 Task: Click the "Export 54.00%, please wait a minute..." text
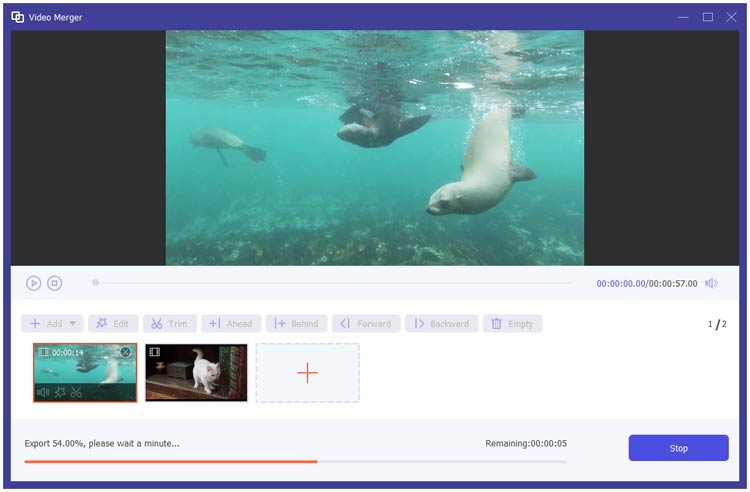pyautogui.click(x=102, y=443)
